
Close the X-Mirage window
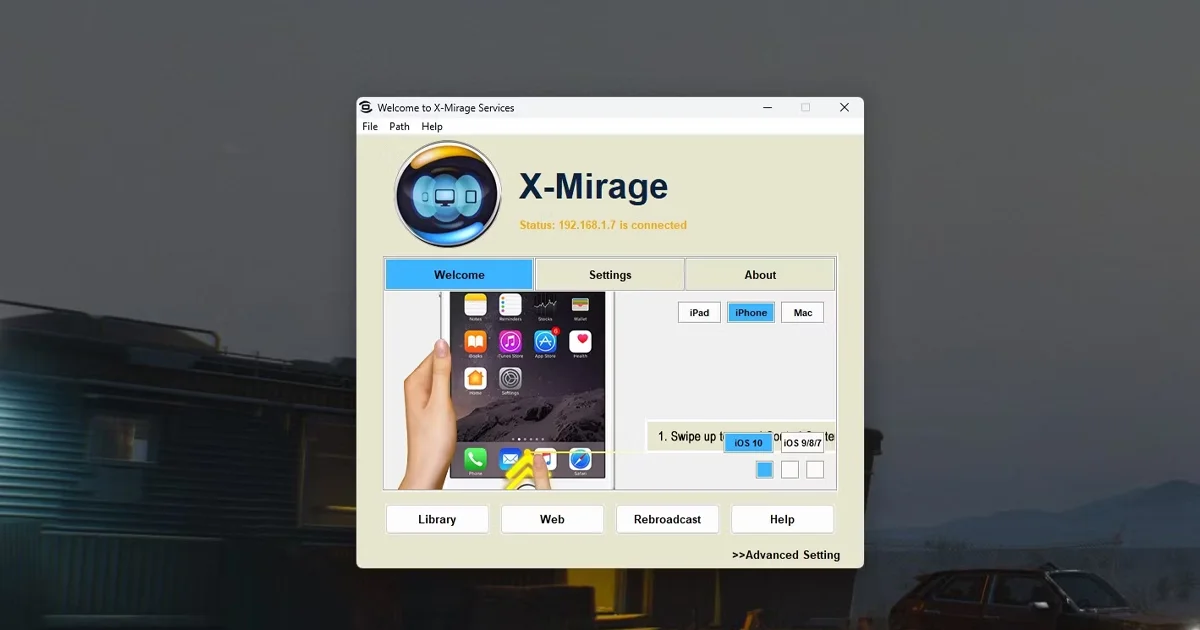click(x=844, y=108)
